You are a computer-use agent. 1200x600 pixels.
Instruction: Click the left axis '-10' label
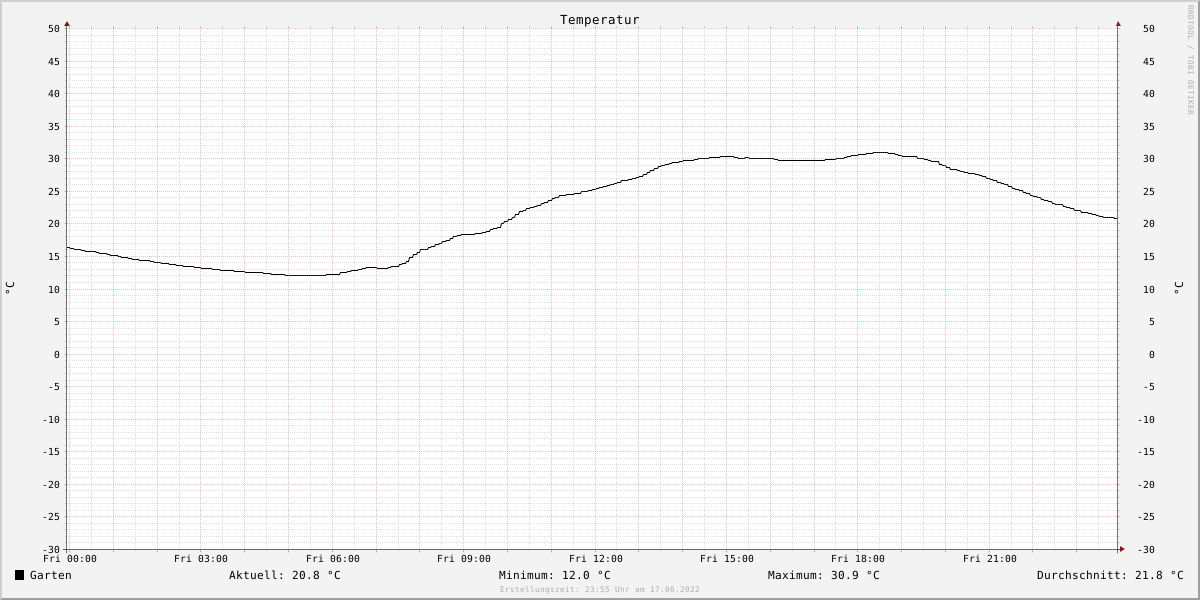[51, 420]
